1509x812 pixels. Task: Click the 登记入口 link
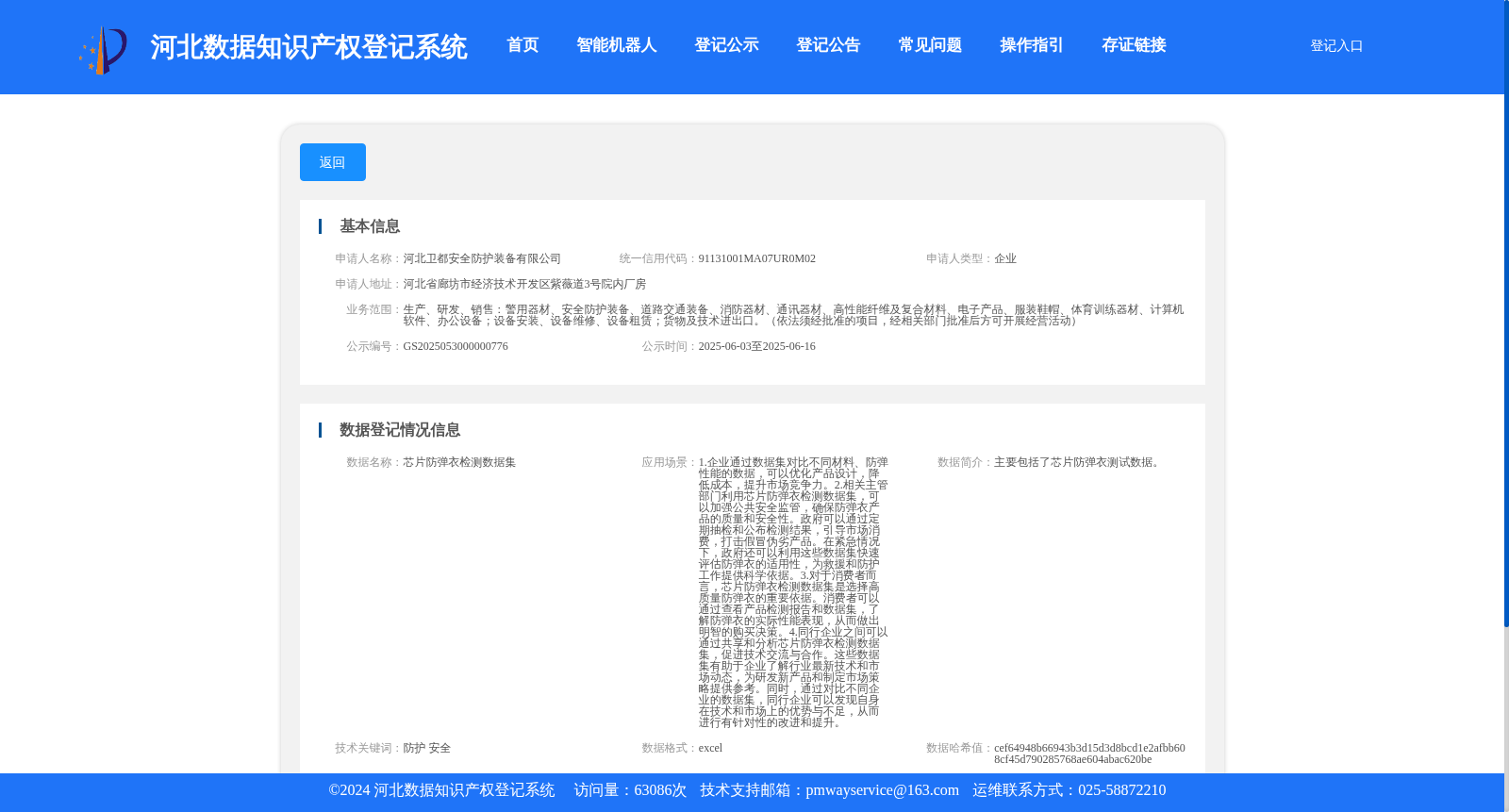1336,46
